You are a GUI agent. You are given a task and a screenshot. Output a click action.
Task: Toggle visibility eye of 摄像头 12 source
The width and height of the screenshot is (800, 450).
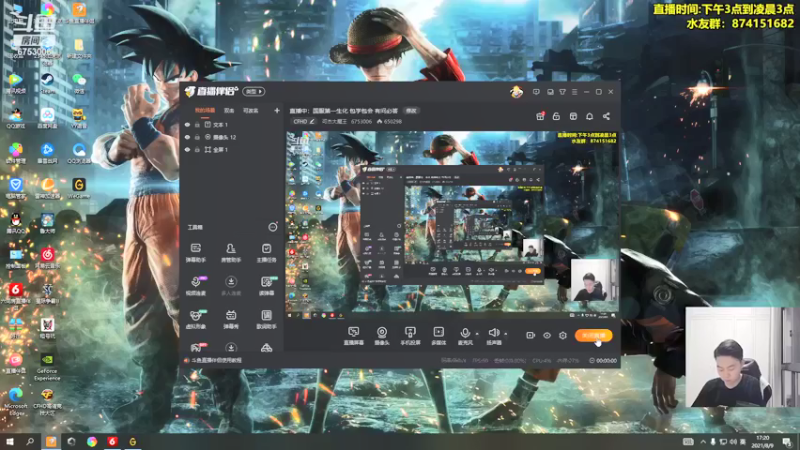[187, 137]
